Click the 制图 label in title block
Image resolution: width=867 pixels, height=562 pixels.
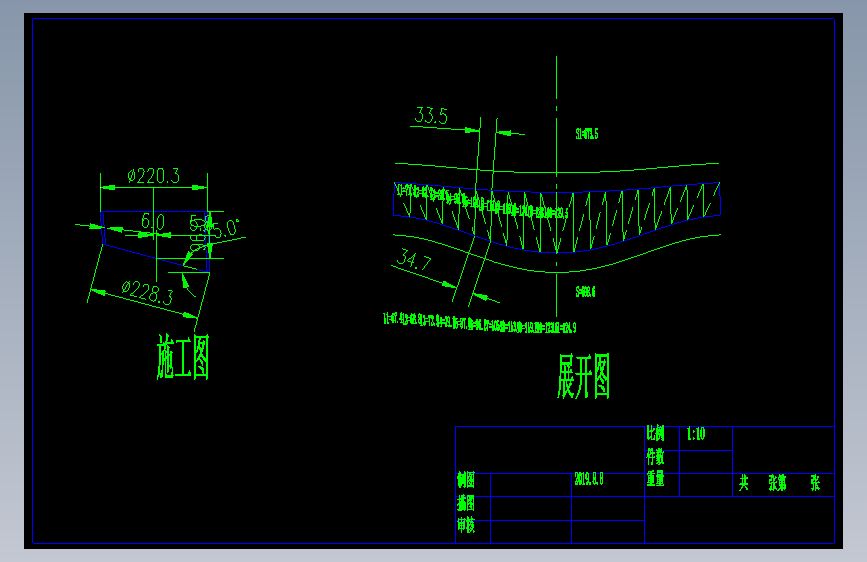(x=466, y=480)
